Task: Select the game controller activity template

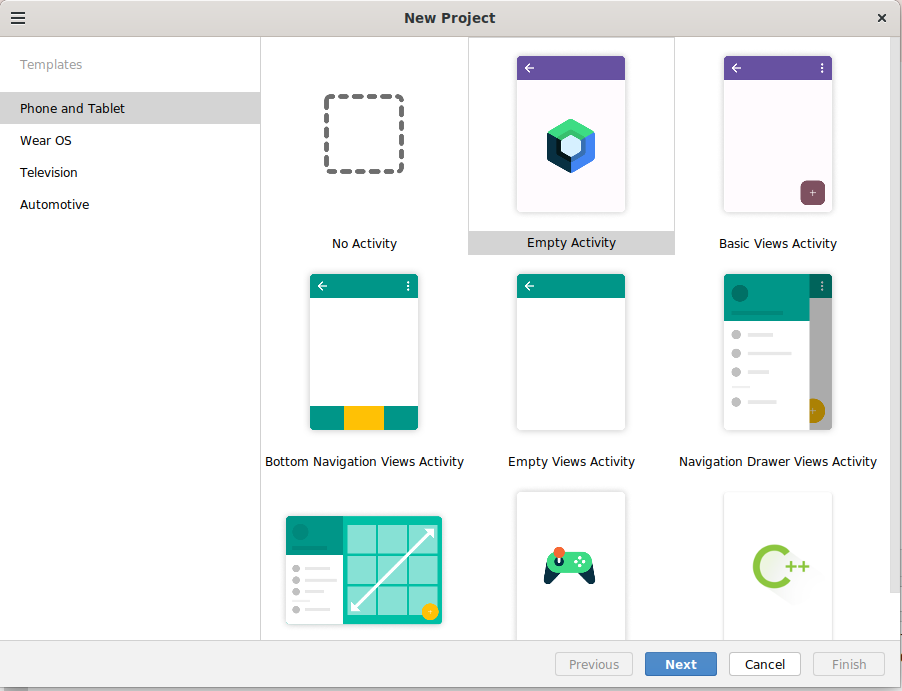Action: point(571,565)
